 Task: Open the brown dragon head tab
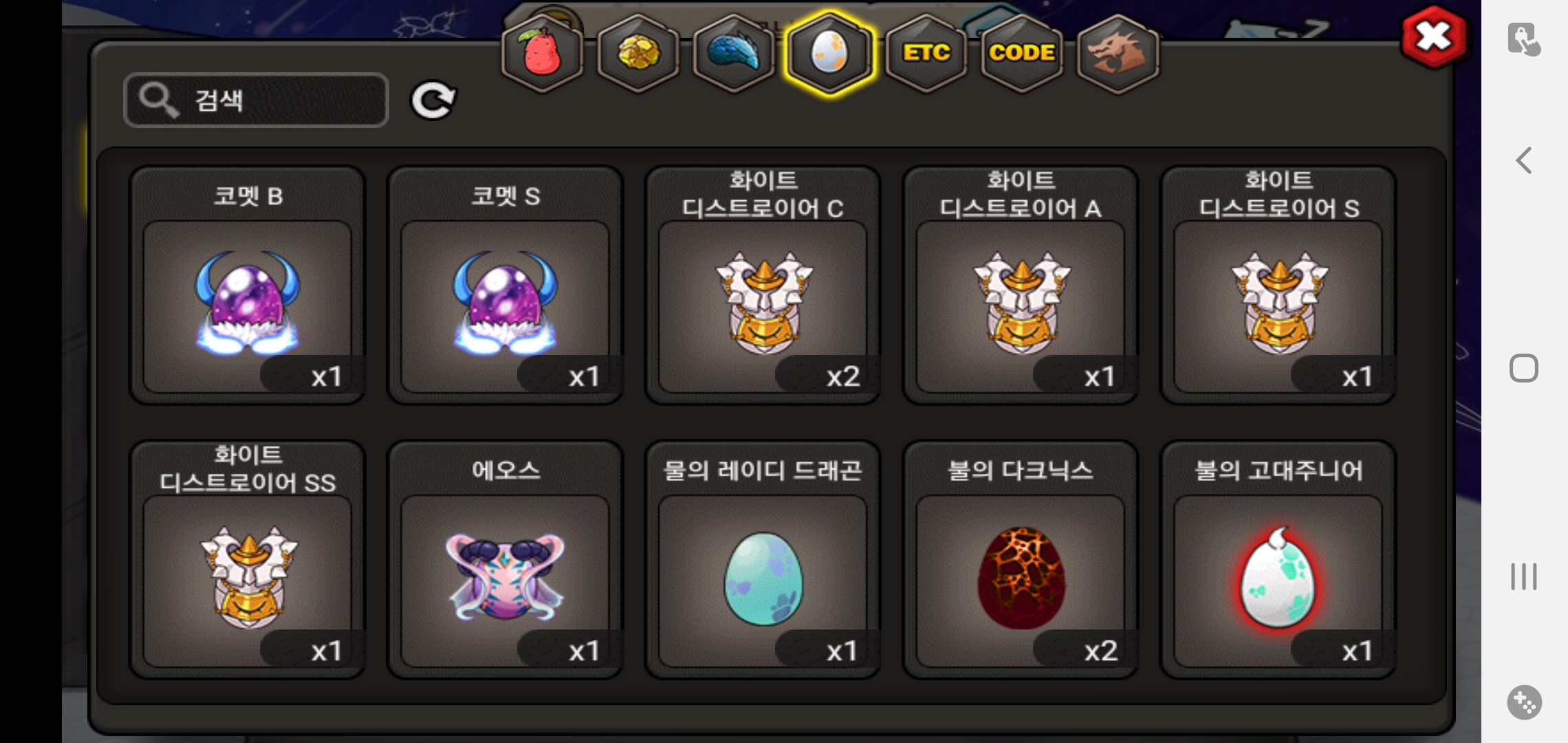click(x=1118, y=54)
